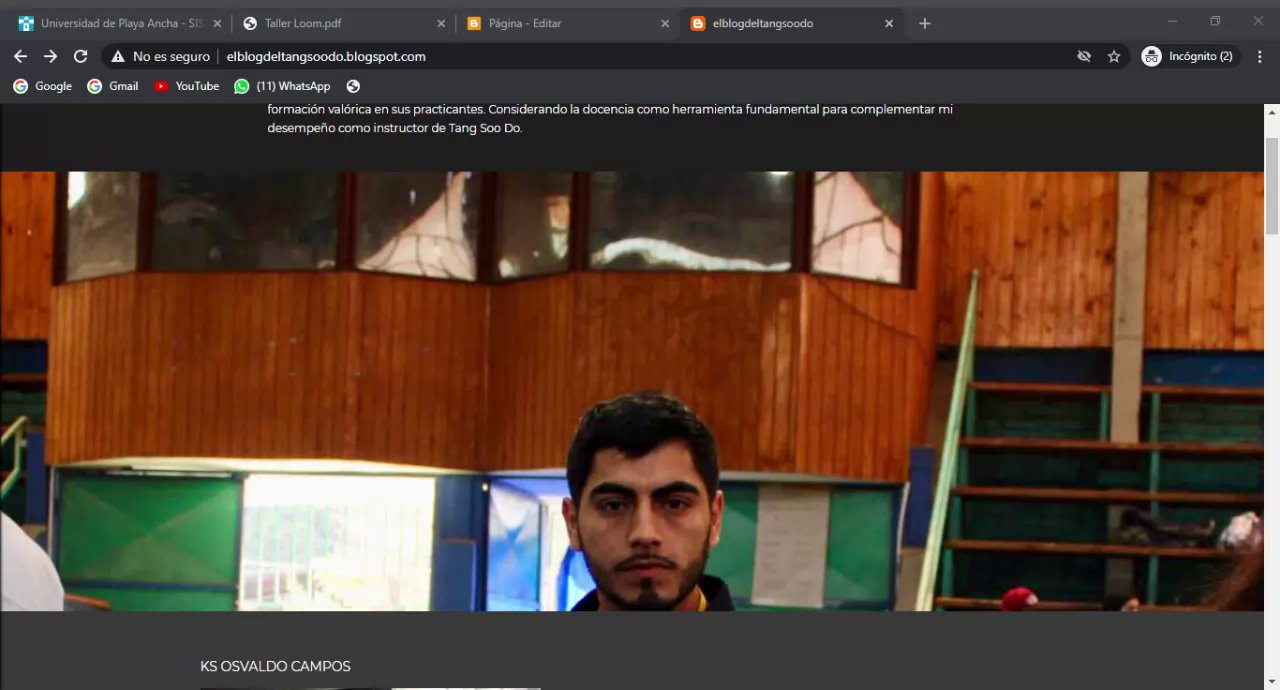
Task: Close the Página - Editar tab
Action: [x=665, y=23]
